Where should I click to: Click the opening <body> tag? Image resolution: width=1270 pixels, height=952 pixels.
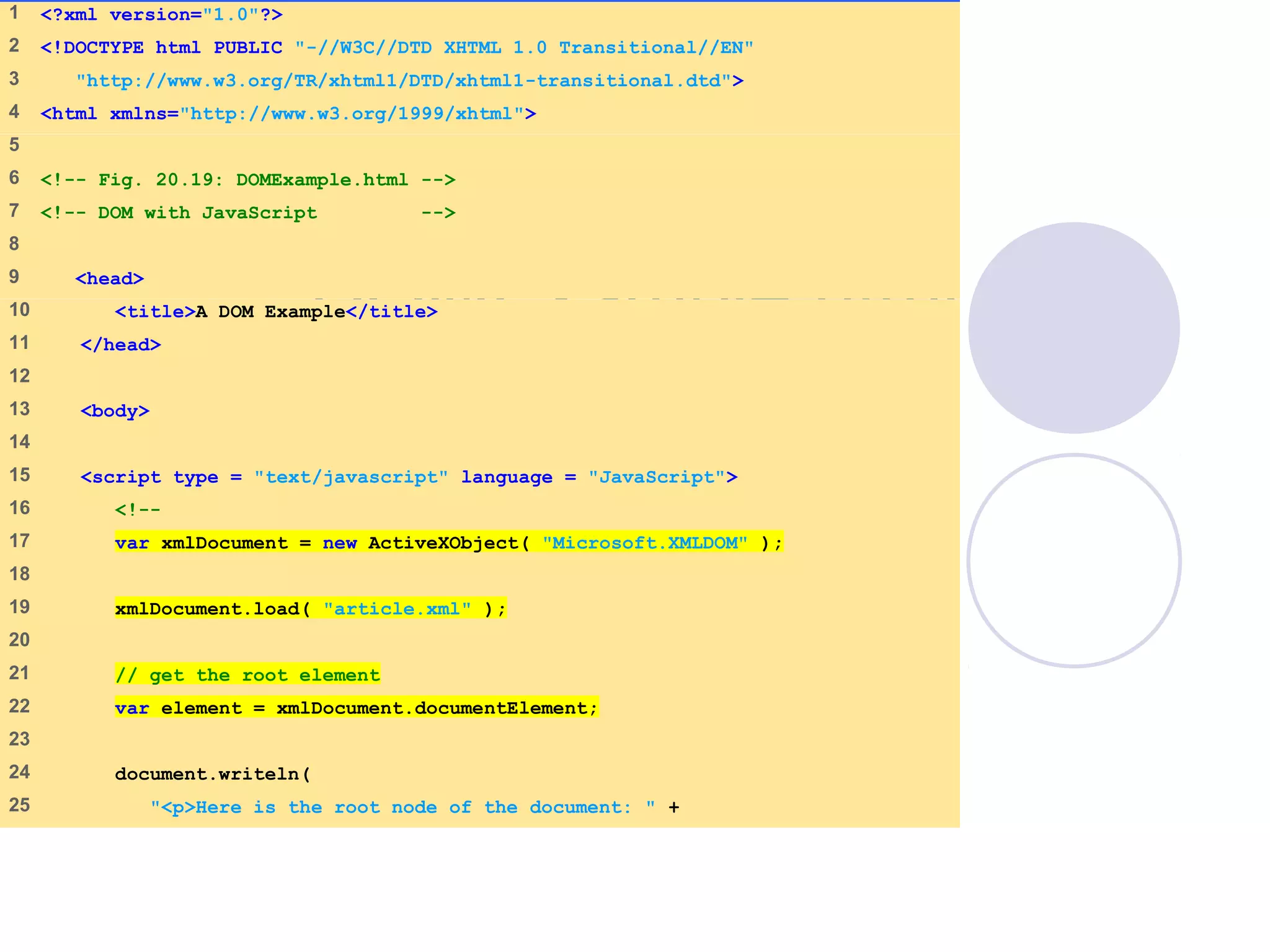[x=115, y=411]
